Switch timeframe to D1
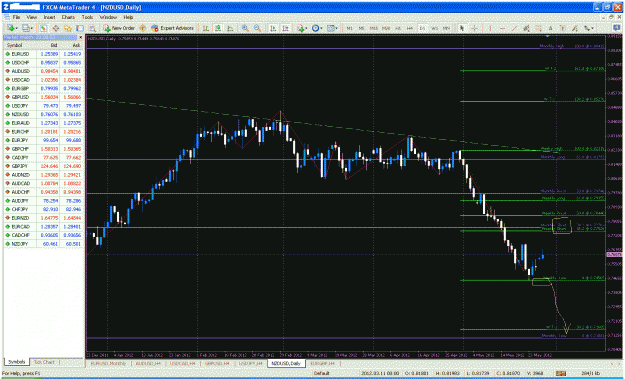Viewport: 625px width, 379px height. pos(422,28)
